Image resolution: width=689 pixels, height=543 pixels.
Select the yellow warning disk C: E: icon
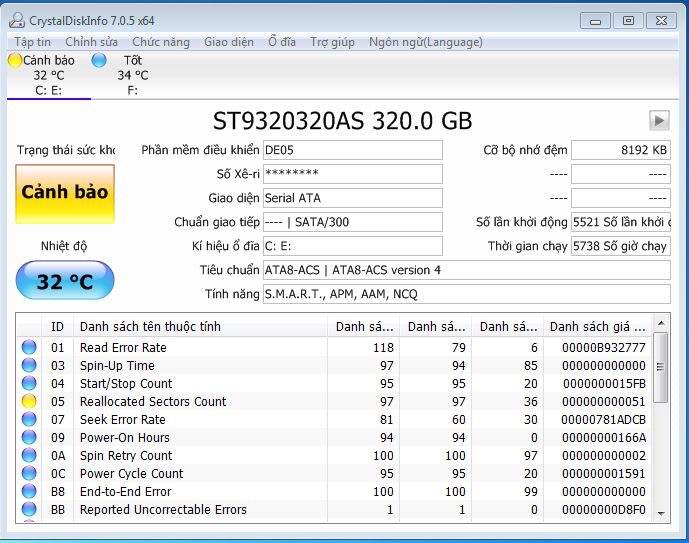click(x=15, y=60)
